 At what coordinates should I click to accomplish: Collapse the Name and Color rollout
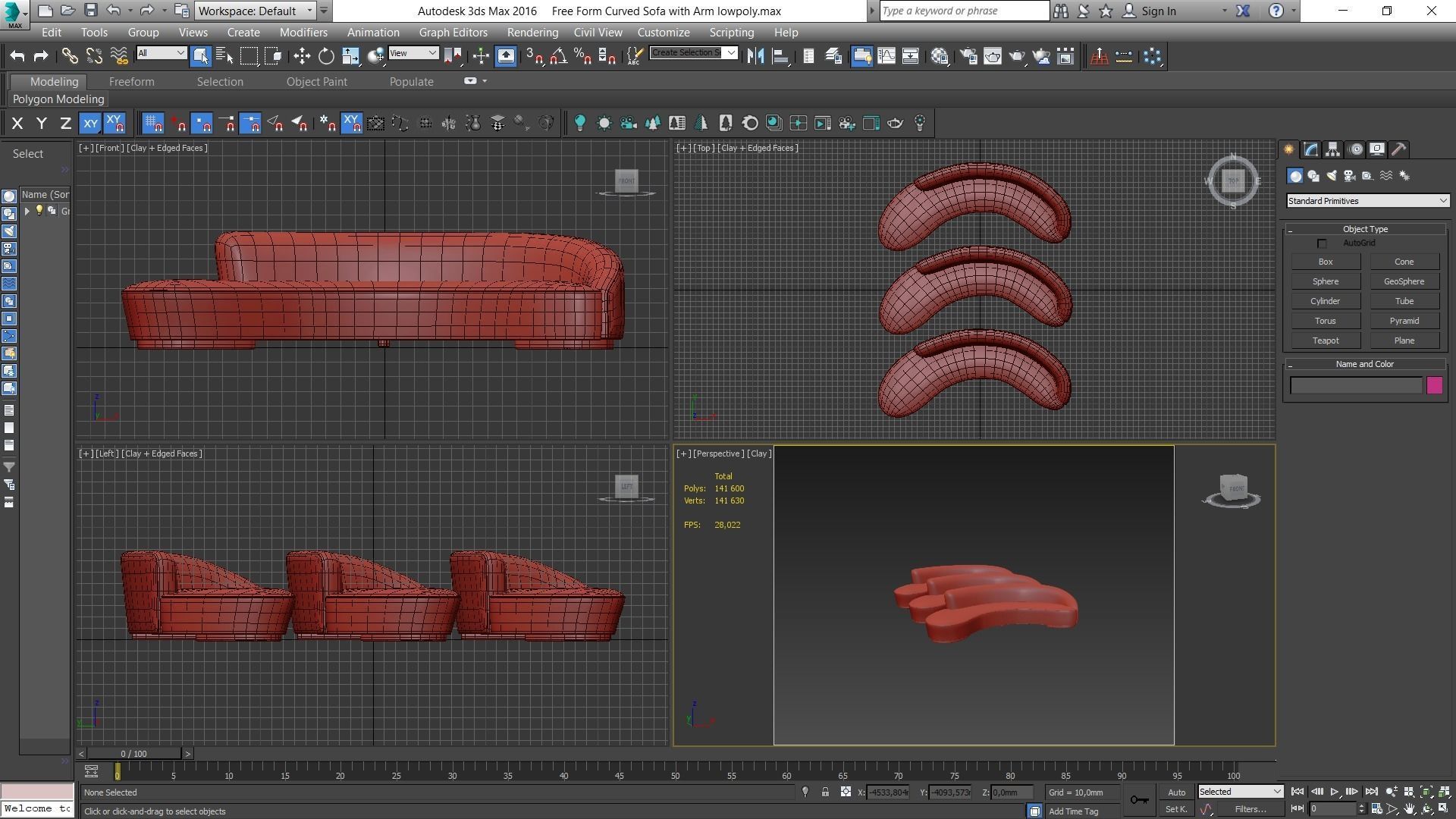point(1365,364)
